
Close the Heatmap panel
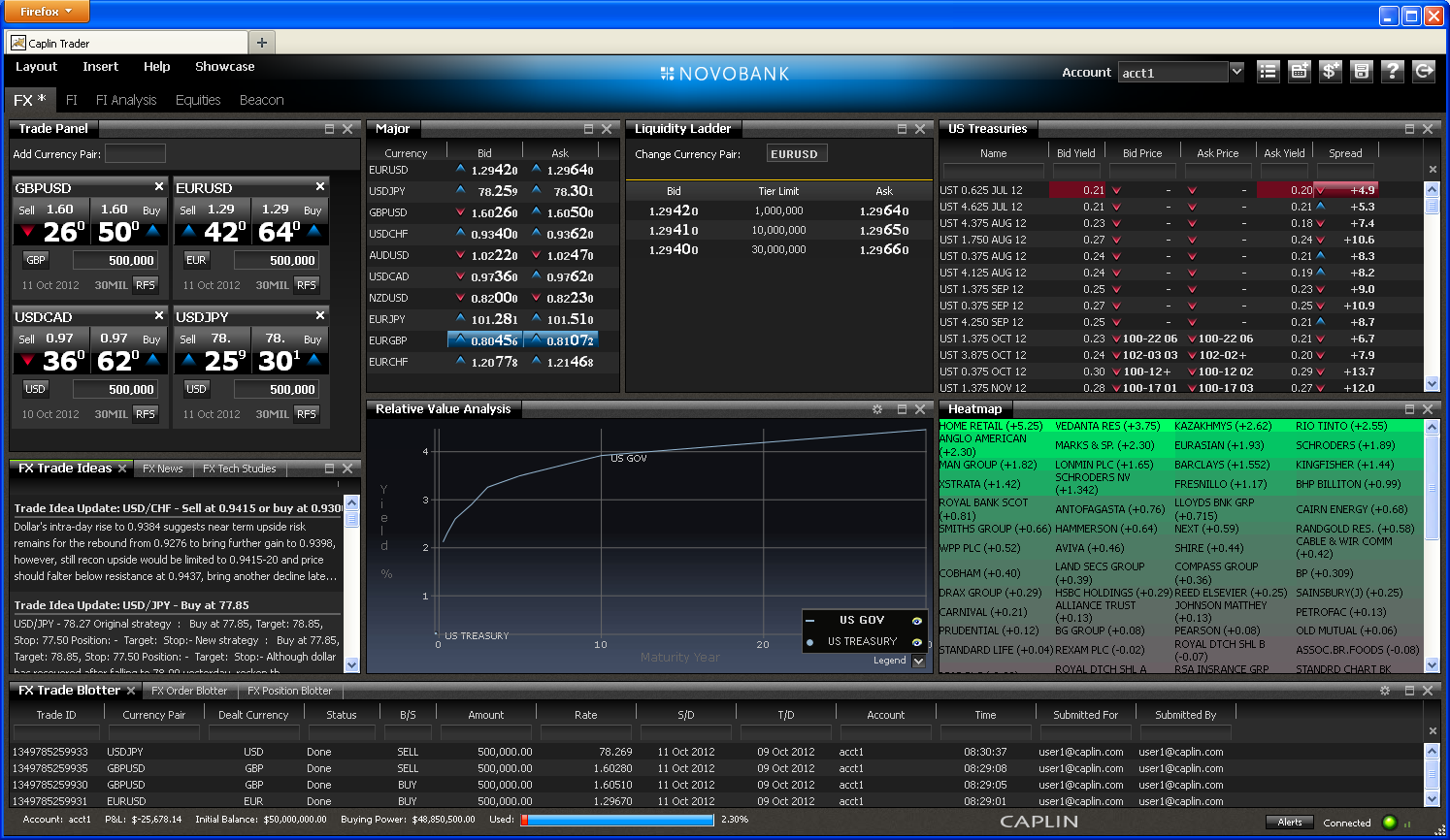pos(1428,409)
